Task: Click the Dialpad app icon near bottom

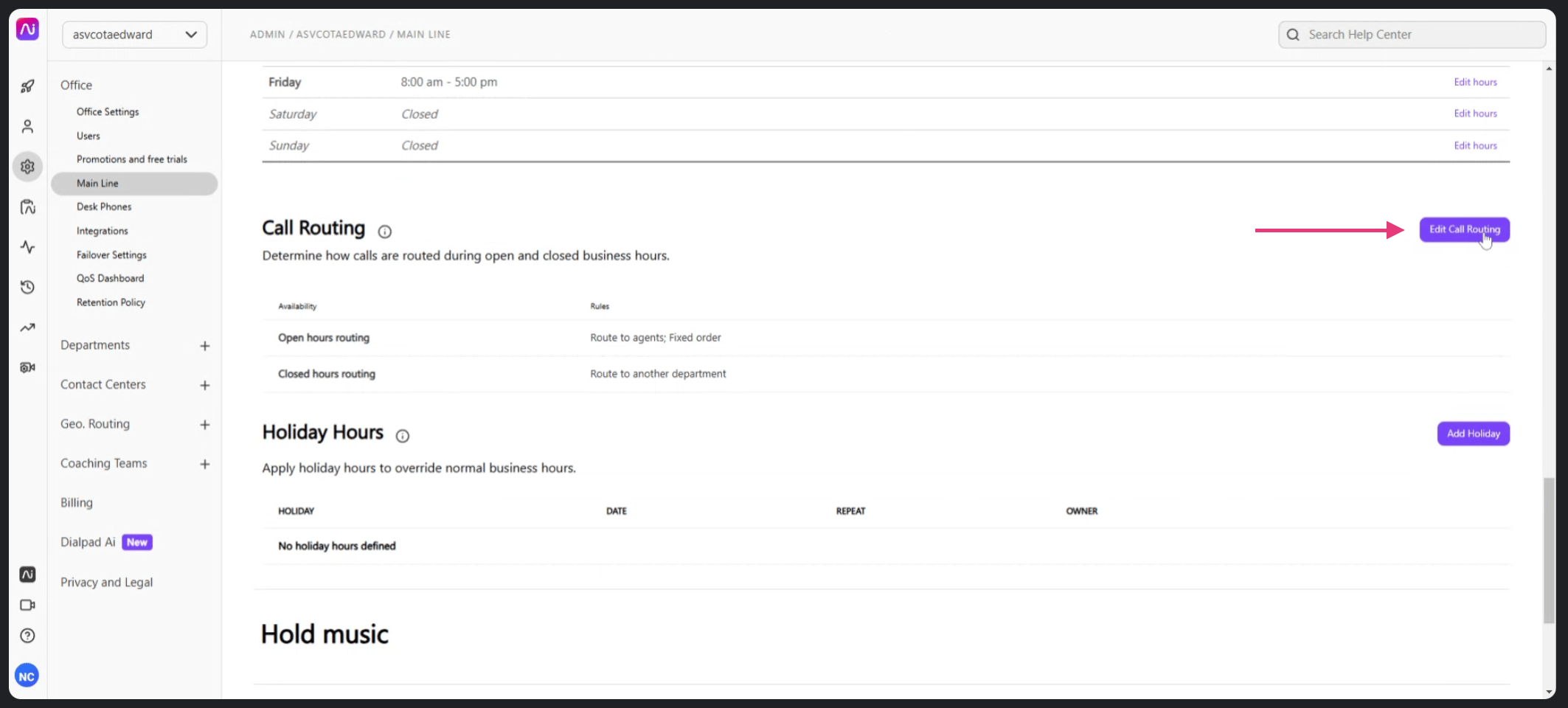Action: click(27, 575)
